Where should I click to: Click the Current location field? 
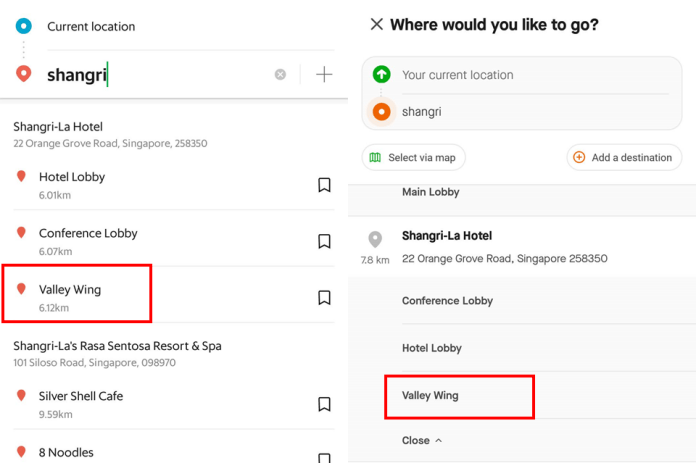coord(91,27)
